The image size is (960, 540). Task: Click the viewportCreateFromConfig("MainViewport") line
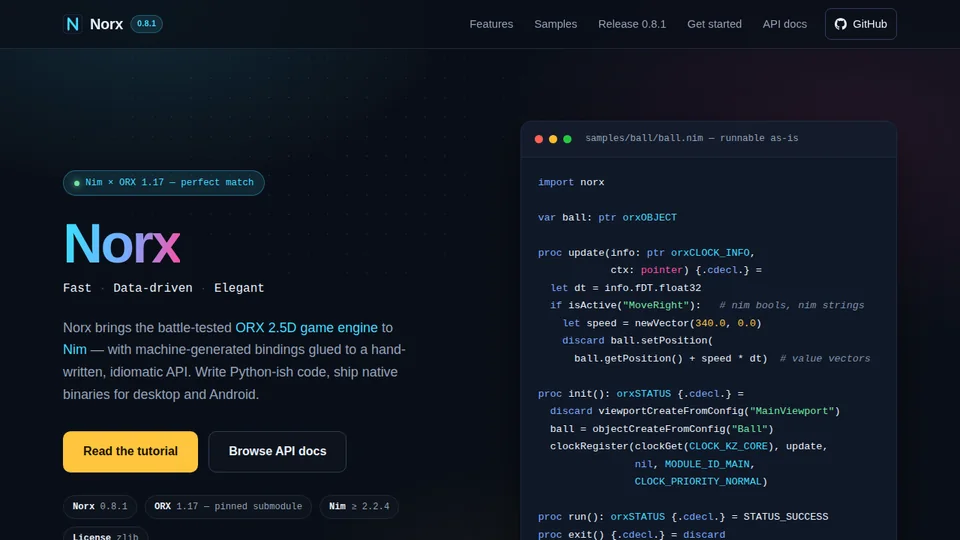pos(694,411)
